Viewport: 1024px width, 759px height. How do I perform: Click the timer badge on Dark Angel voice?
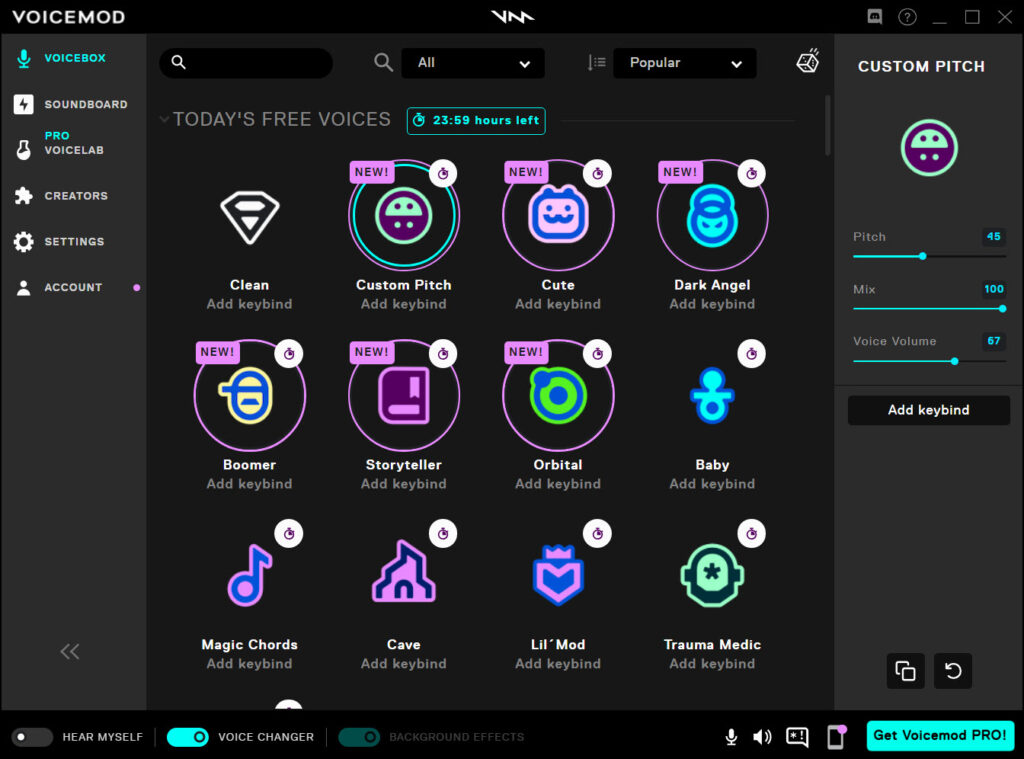coord(751,173)
